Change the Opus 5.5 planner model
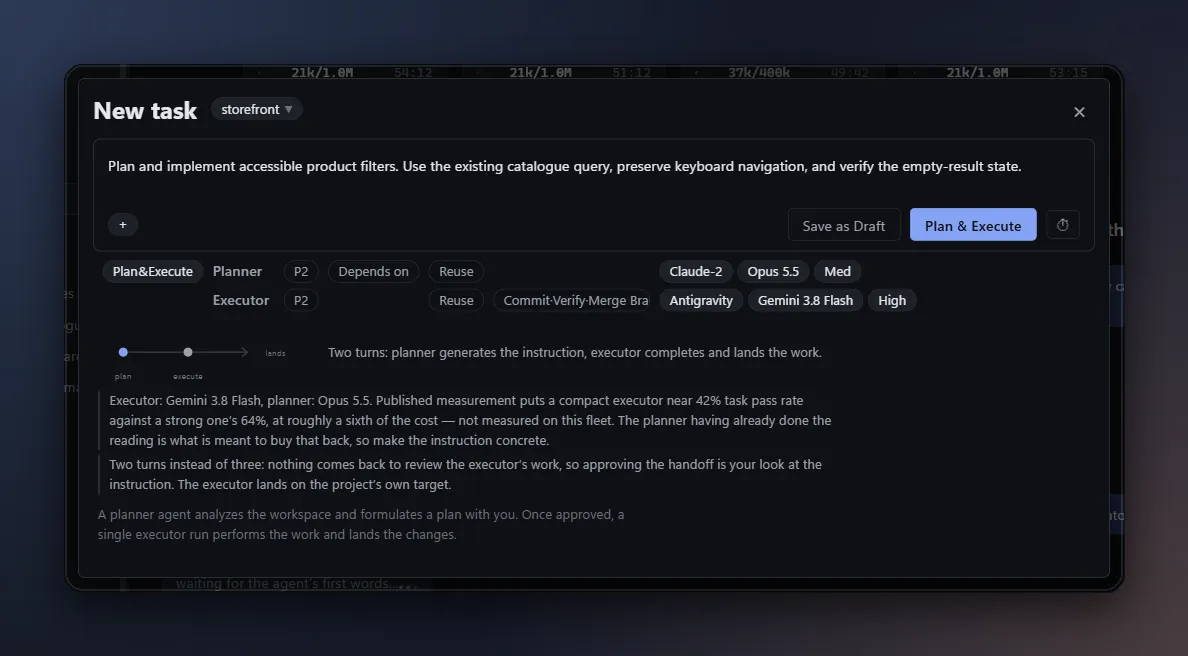Viewport: 1188px width, 656px height. coord(773,272)
